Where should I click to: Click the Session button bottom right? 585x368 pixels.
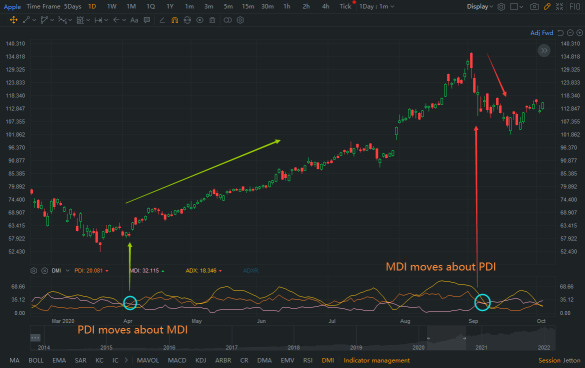pyautogui.click(x=550, y=360)
